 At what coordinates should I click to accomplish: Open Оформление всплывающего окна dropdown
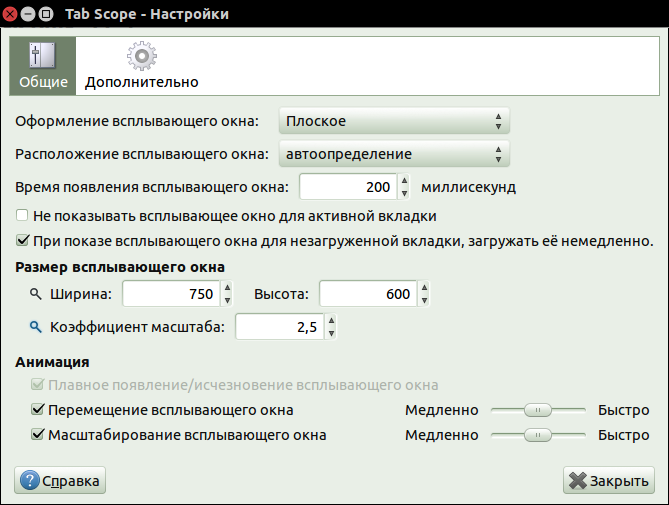pyautogui.click(x=394, y=121)
